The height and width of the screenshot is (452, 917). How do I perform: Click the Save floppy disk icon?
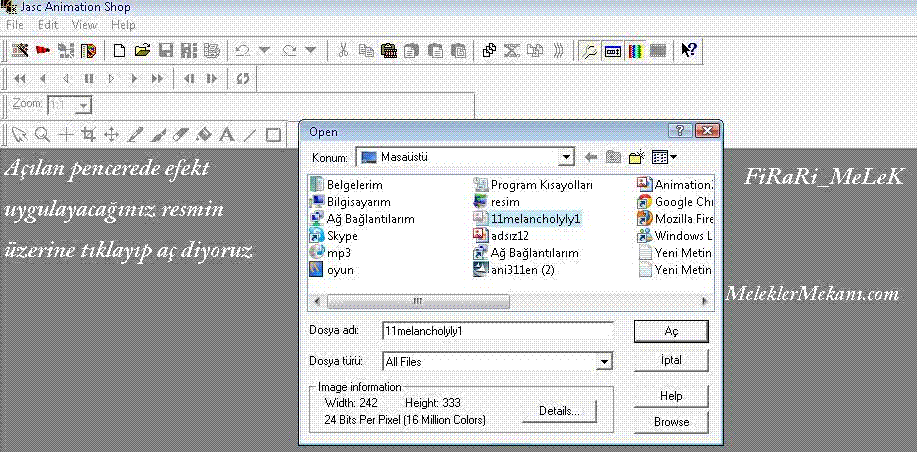165,49
